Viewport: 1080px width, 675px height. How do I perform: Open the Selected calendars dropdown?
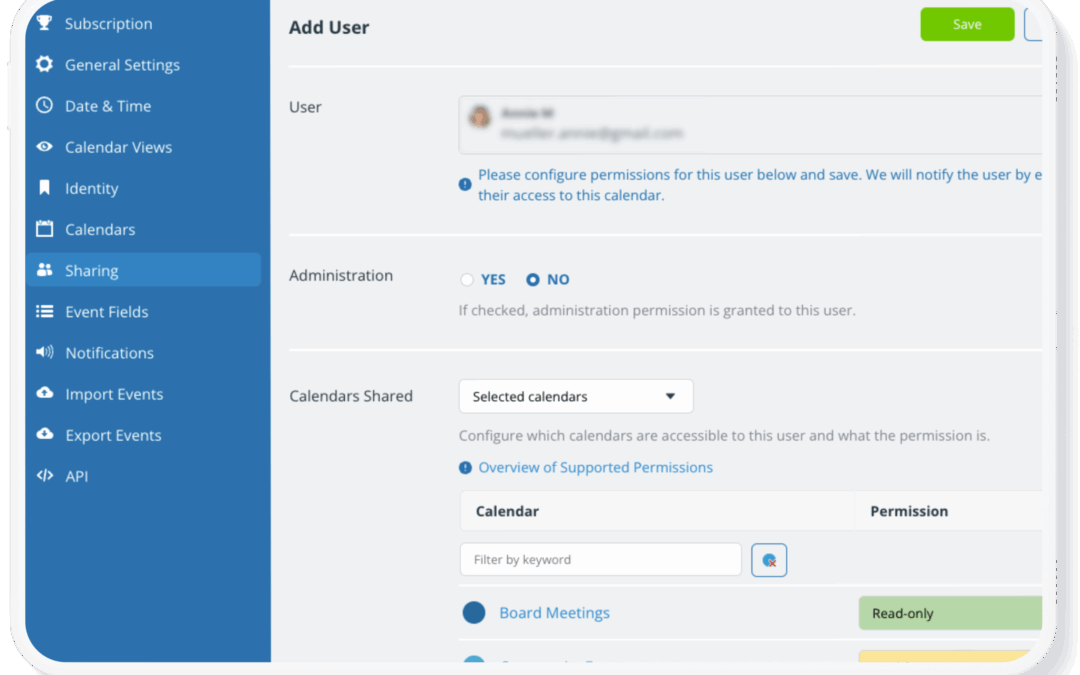pyautogui.click(x=575, y=396)
